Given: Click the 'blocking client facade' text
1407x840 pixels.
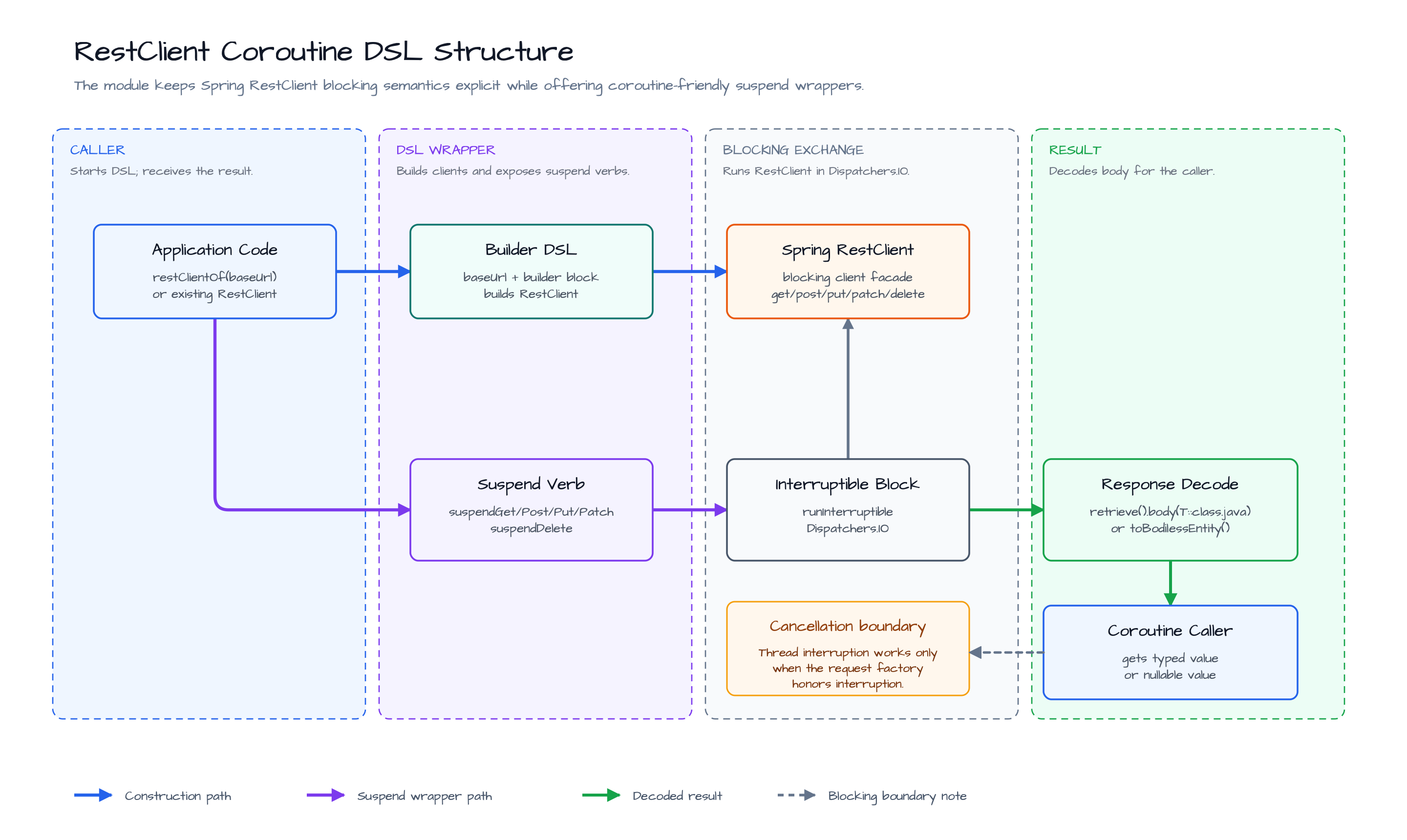Looking at the screenshot, I should tap(848, 277).
